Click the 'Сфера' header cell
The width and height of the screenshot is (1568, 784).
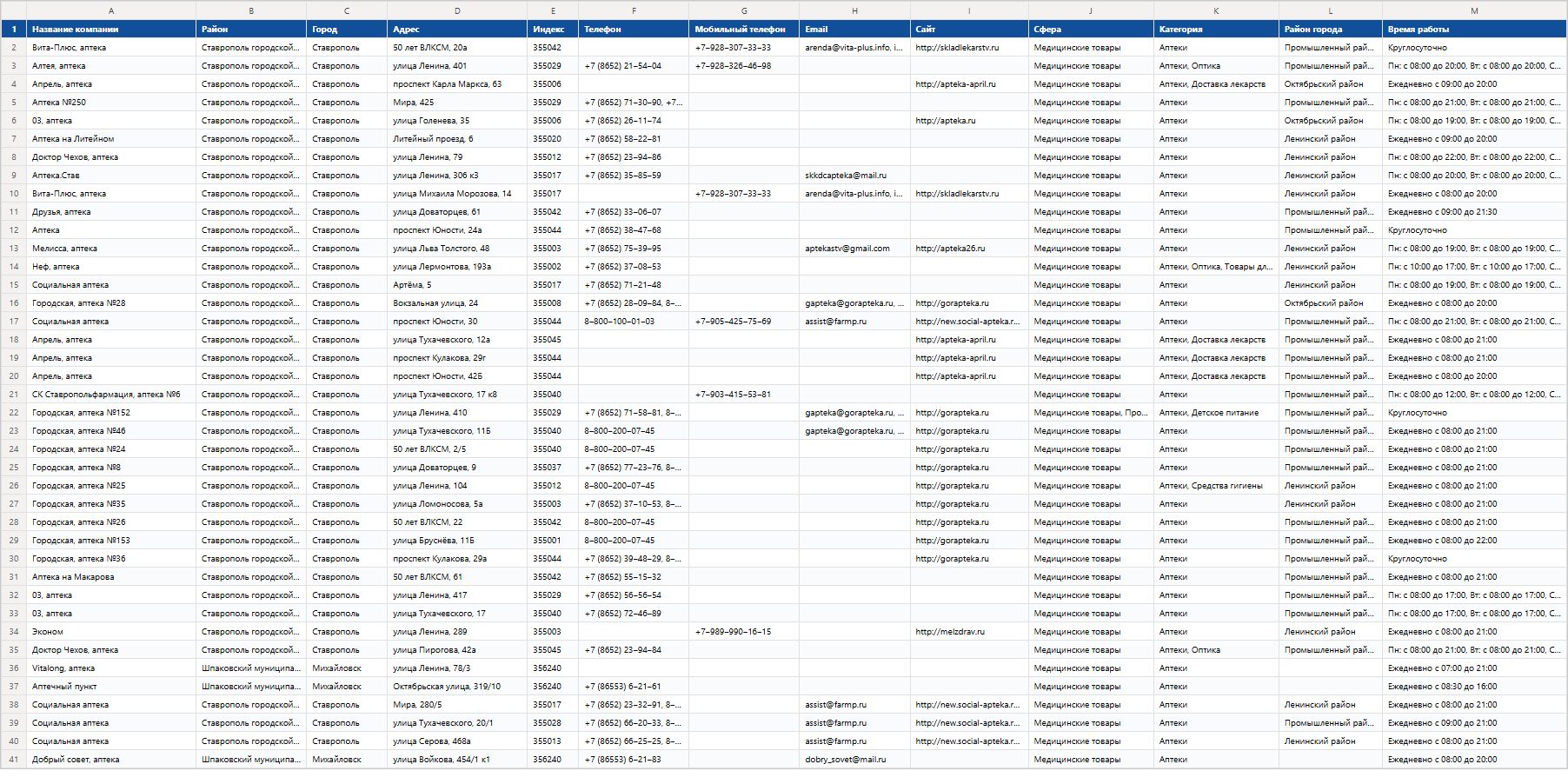coord(1091,30)
